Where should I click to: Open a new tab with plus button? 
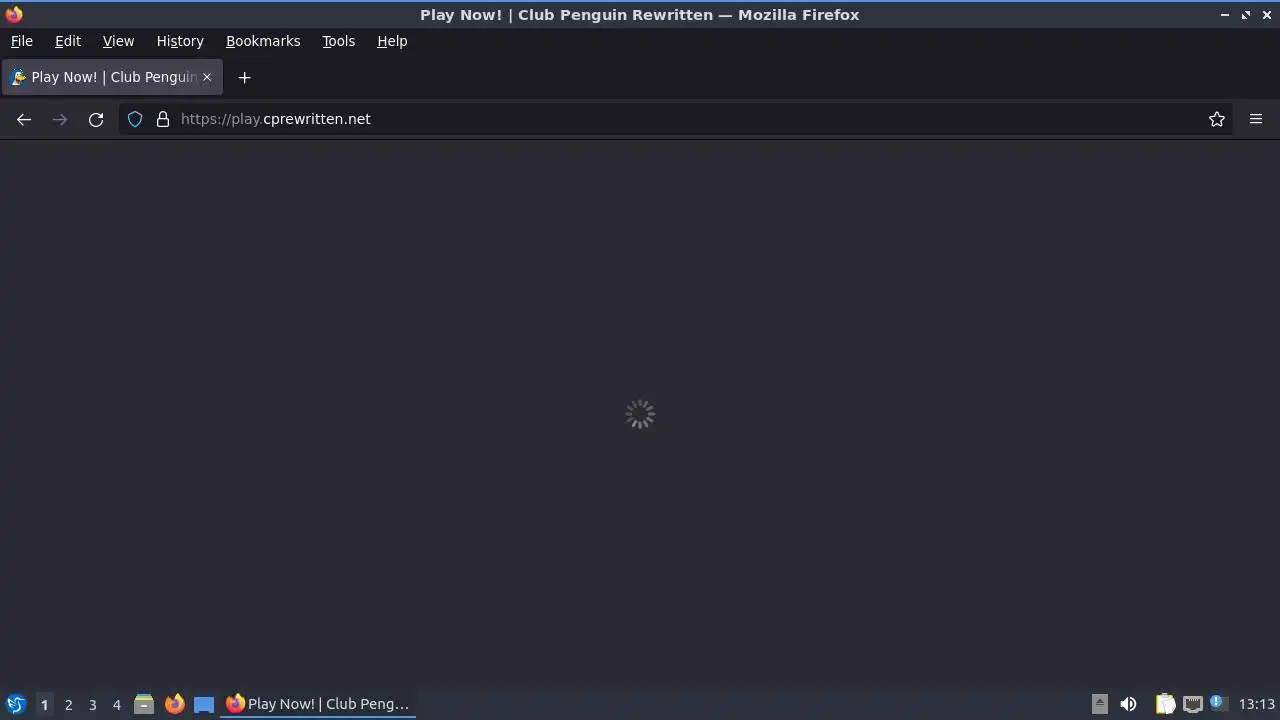pyautogui.click(x=244, y=77)
